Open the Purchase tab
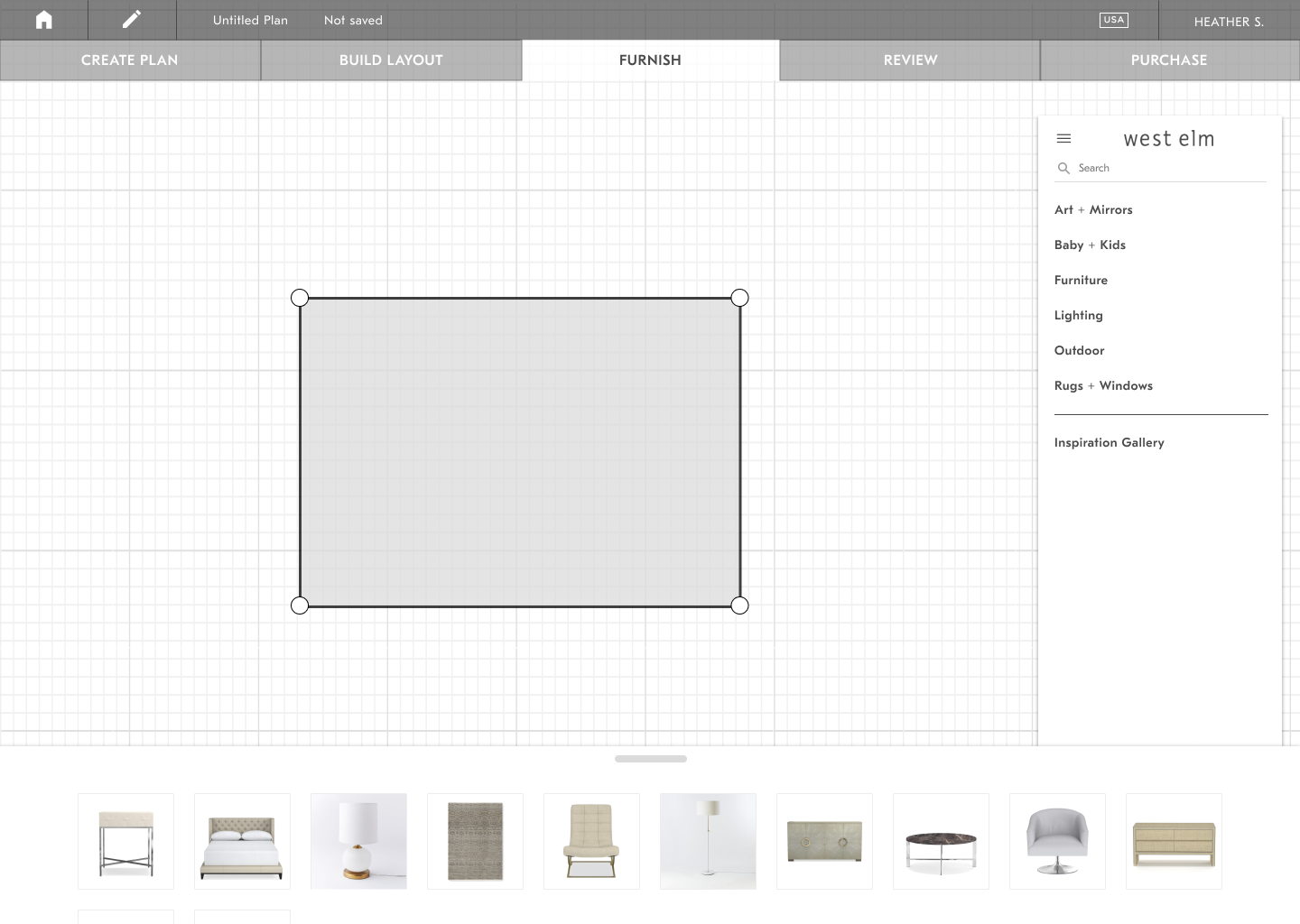Image resolution: width=1300 pixels, height=924 pixels. pyautogui.click(x=1170, y=60)
